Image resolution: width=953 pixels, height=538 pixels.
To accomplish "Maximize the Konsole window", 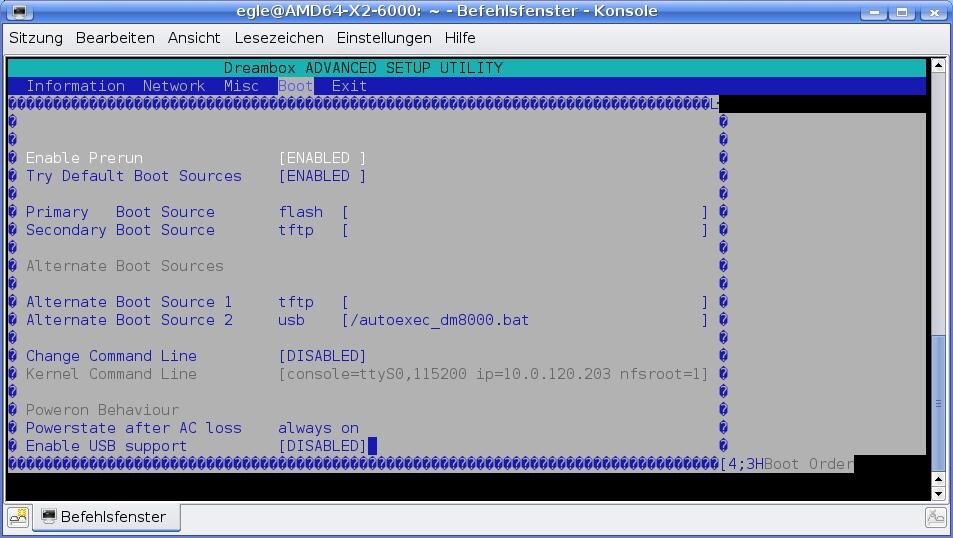I will [x=902, y=12].
